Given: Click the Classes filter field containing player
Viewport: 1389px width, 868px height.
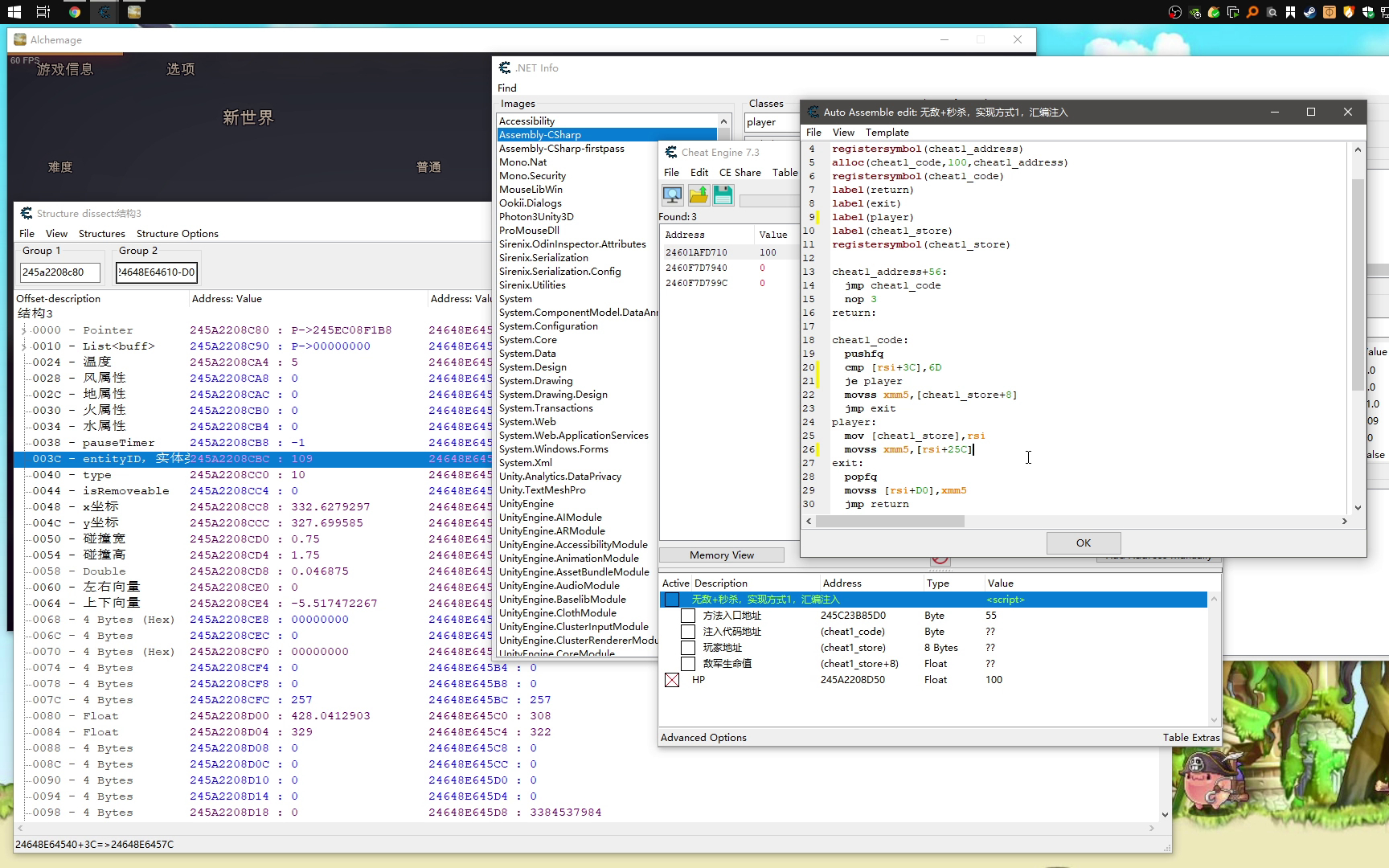Looking at the screenshot, I should (x=772, y=122).
